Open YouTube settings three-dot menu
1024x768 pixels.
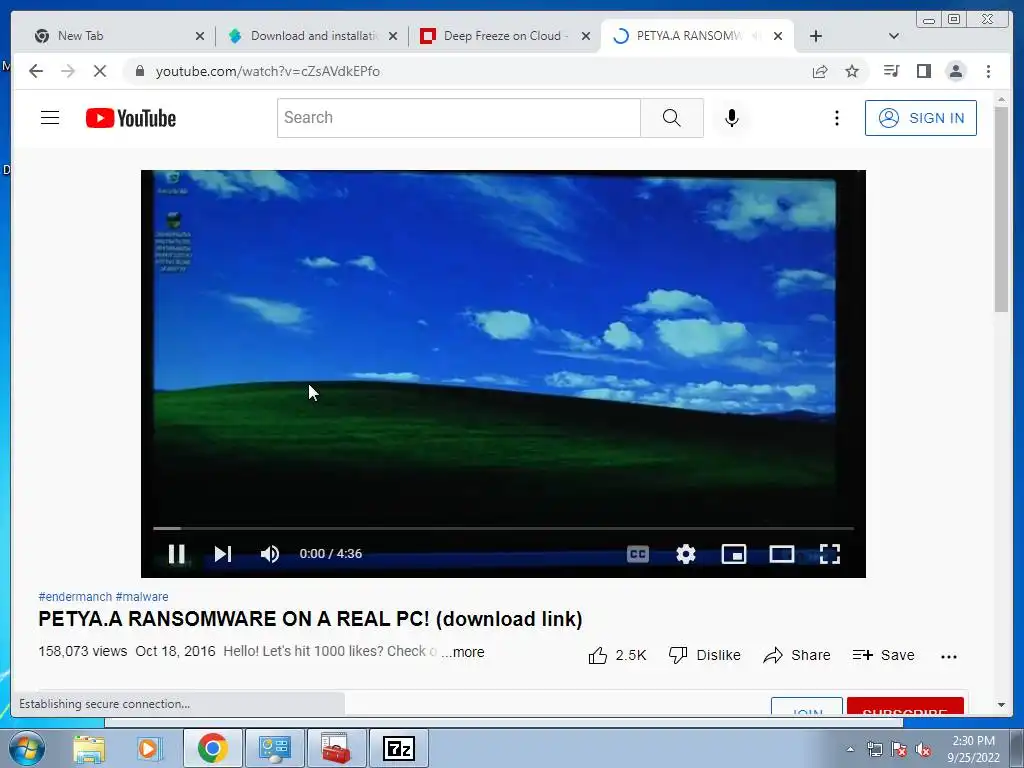pyautogui.click(x=837, y=118)
